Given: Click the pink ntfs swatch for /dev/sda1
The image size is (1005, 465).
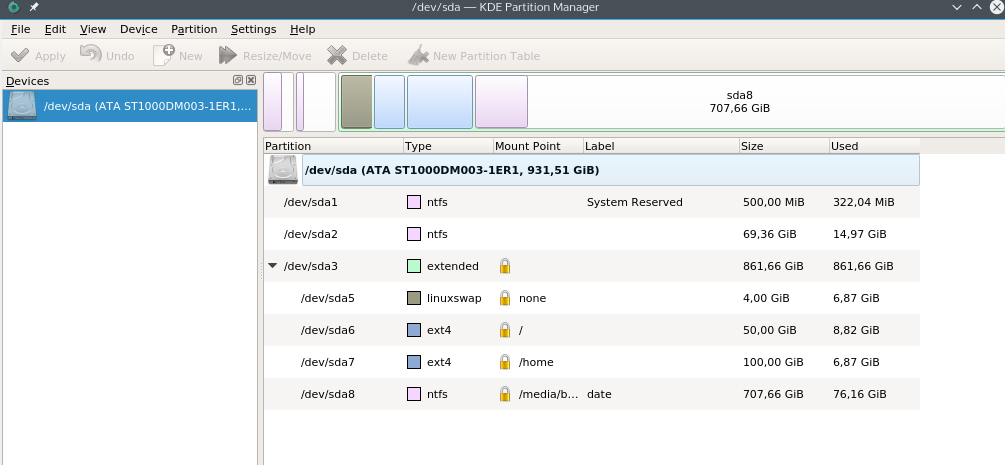Looking at the screenshot, I should click(414, 202).
